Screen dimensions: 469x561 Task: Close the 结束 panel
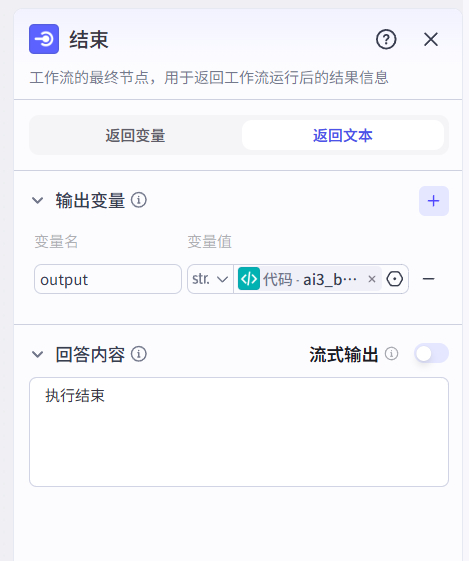pos(431,39)
